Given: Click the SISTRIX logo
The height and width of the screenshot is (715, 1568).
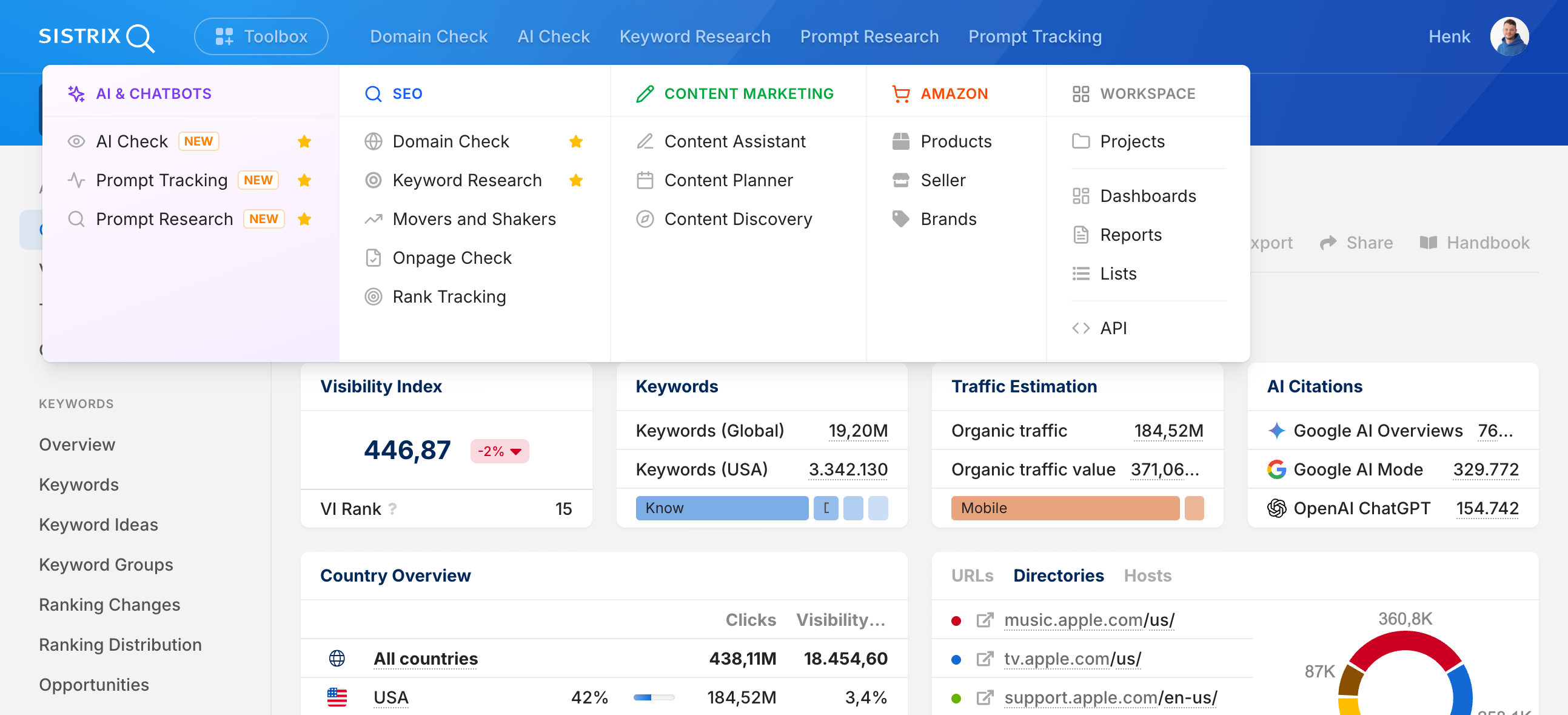Looking at the screenshot, I should pyautogui.click(x=97, y=36).
